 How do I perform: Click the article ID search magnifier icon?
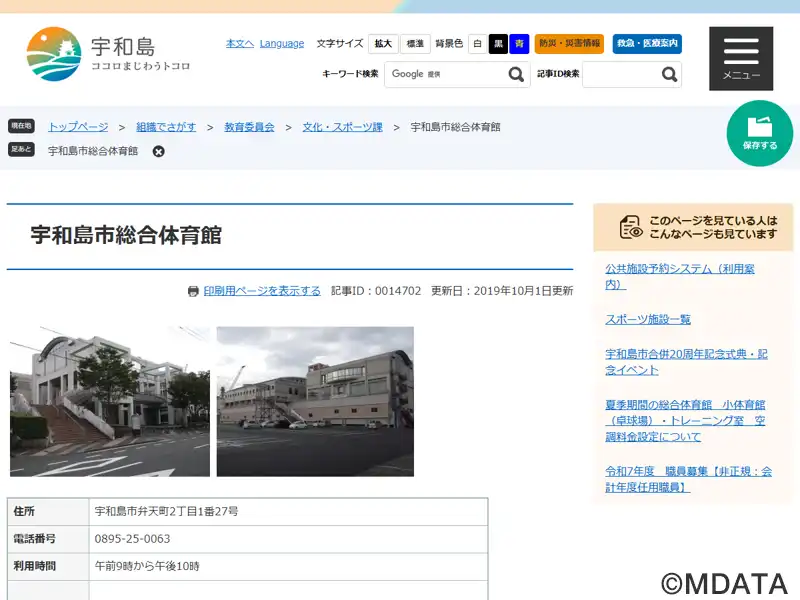669,74
